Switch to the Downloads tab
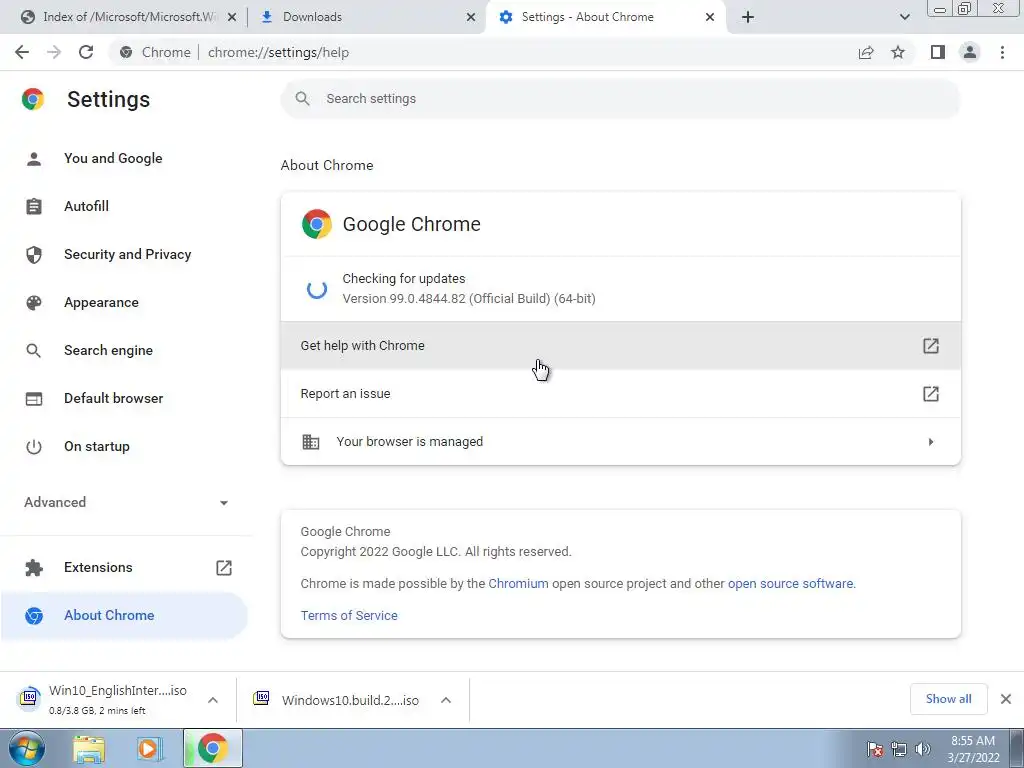This screenshot has width=1024, height=768. point(366,17)
